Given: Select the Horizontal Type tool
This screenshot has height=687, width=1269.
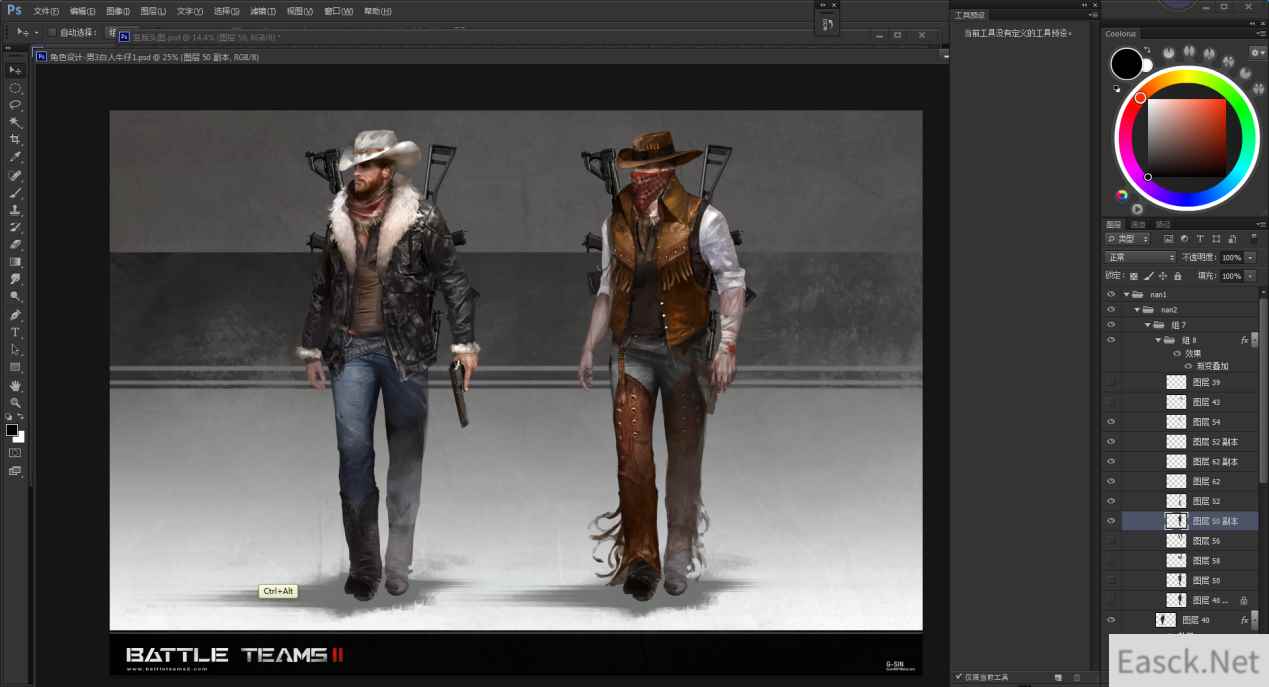Looking at the screenshot, I should (15, 332).
